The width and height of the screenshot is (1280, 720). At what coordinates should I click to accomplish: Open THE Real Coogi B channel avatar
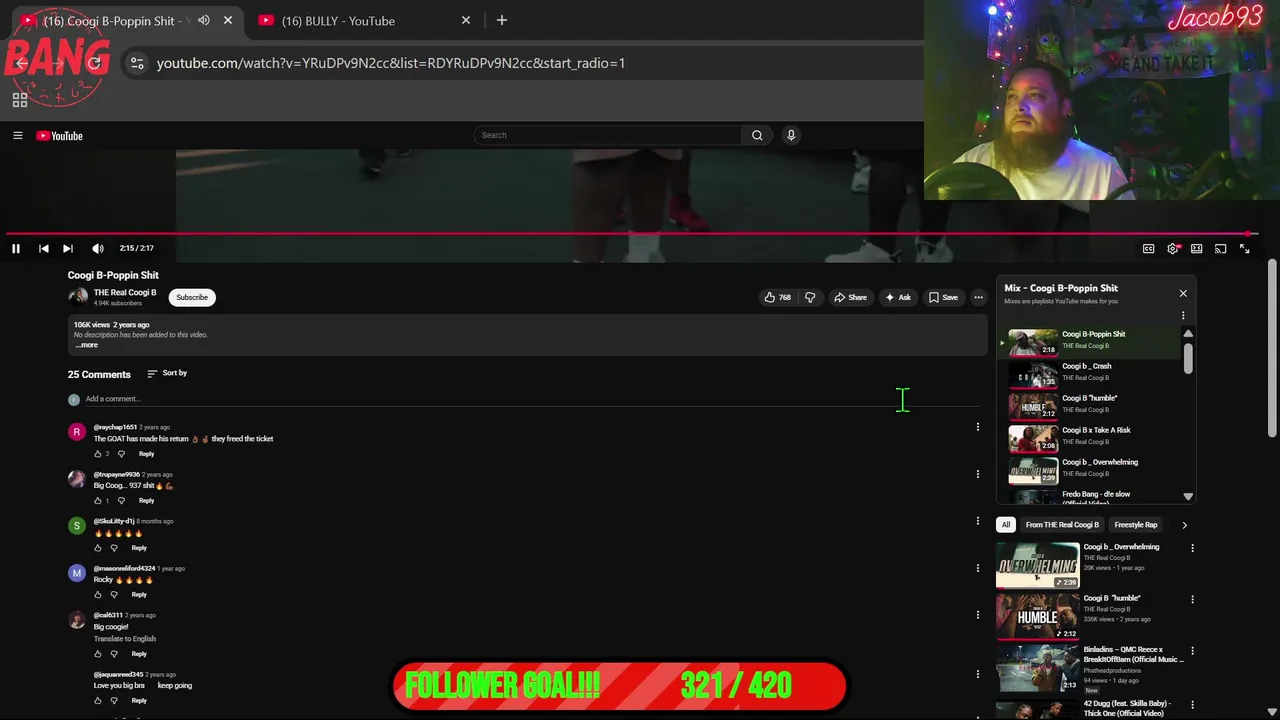pos(78,297)
